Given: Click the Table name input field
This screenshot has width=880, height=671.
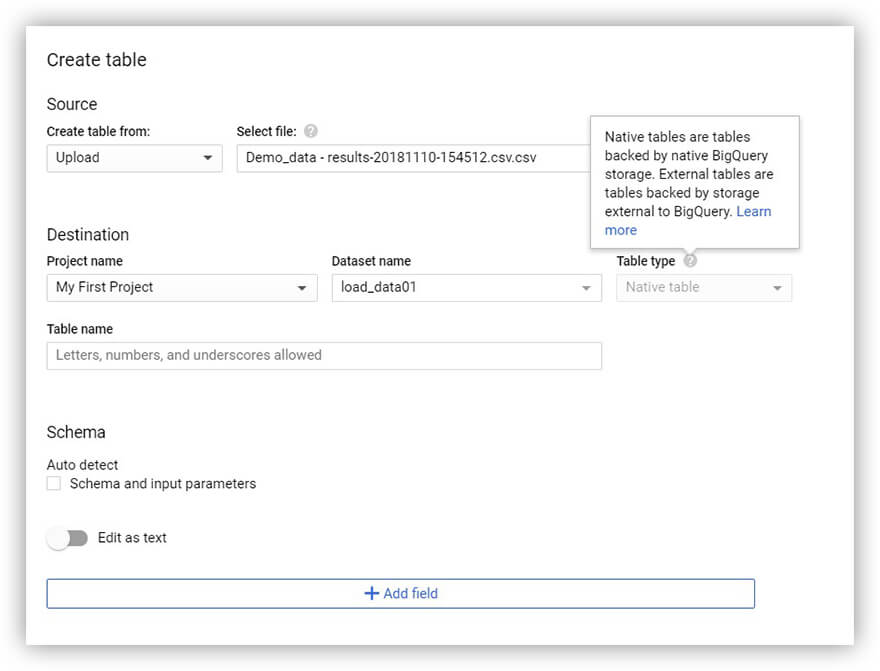Looking at the screenshot, I should click(324, 356).
